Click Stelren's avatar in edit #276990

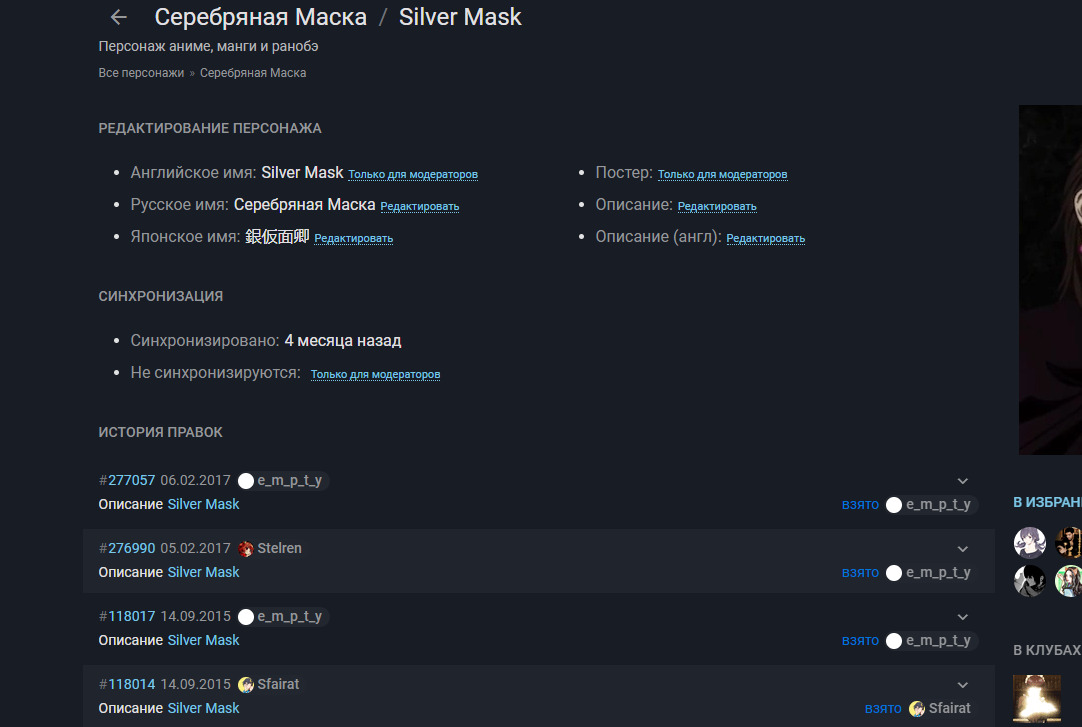(246, 549)
